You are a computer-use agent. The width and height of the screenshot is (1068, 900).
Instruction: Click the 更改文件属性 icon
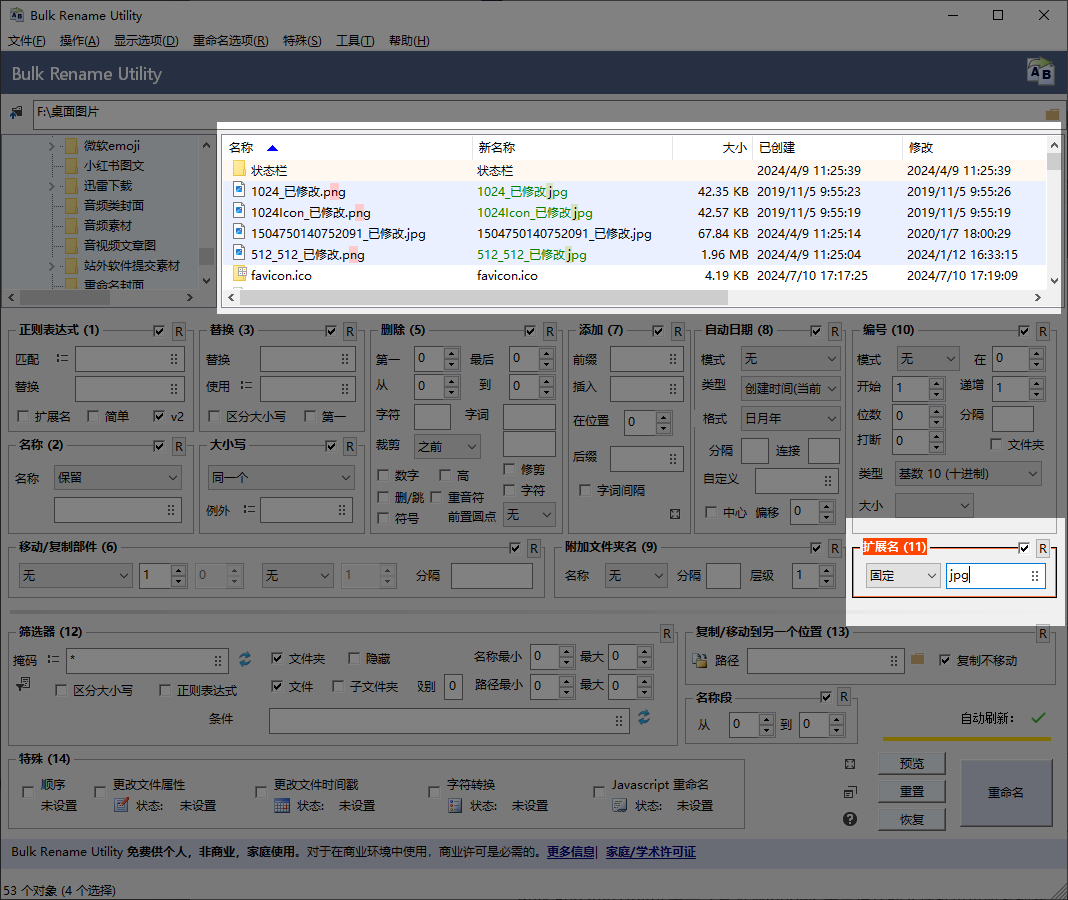[x=121, y=805]
